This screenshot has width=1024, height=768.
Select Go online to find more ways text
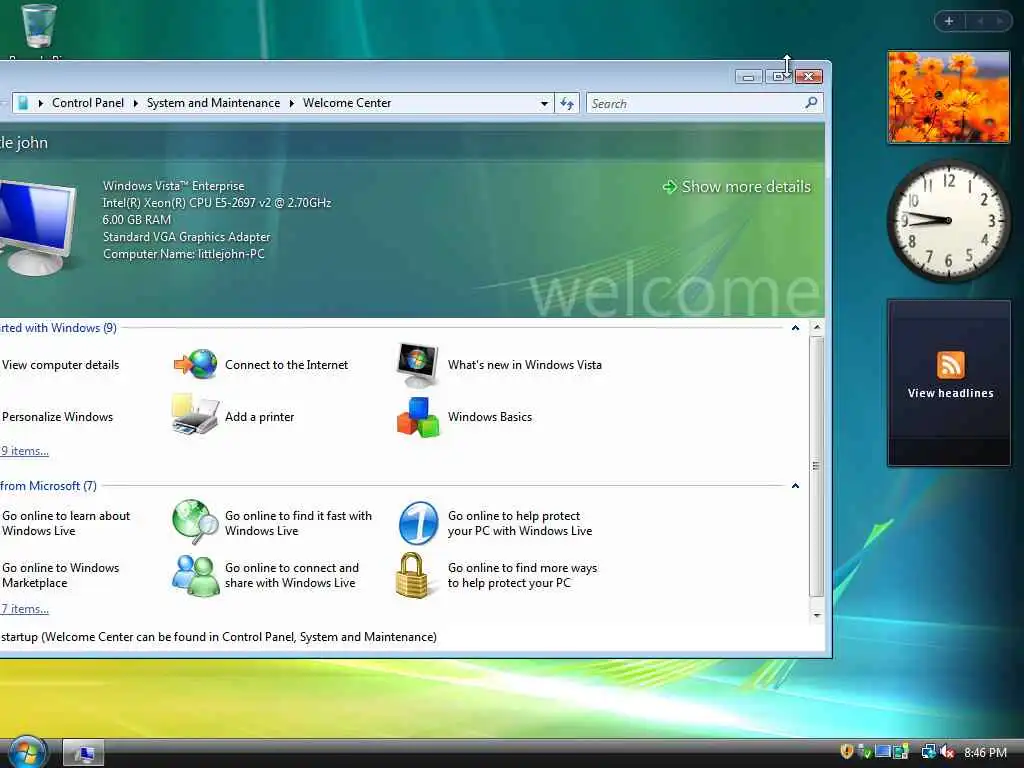pyautogui.click(x=522, y=575)
